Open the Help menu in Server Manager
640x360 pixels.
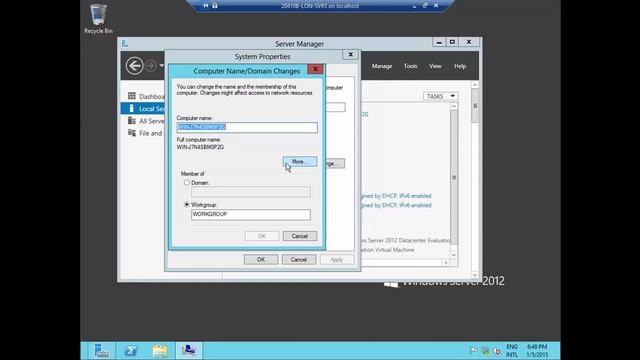460,66
